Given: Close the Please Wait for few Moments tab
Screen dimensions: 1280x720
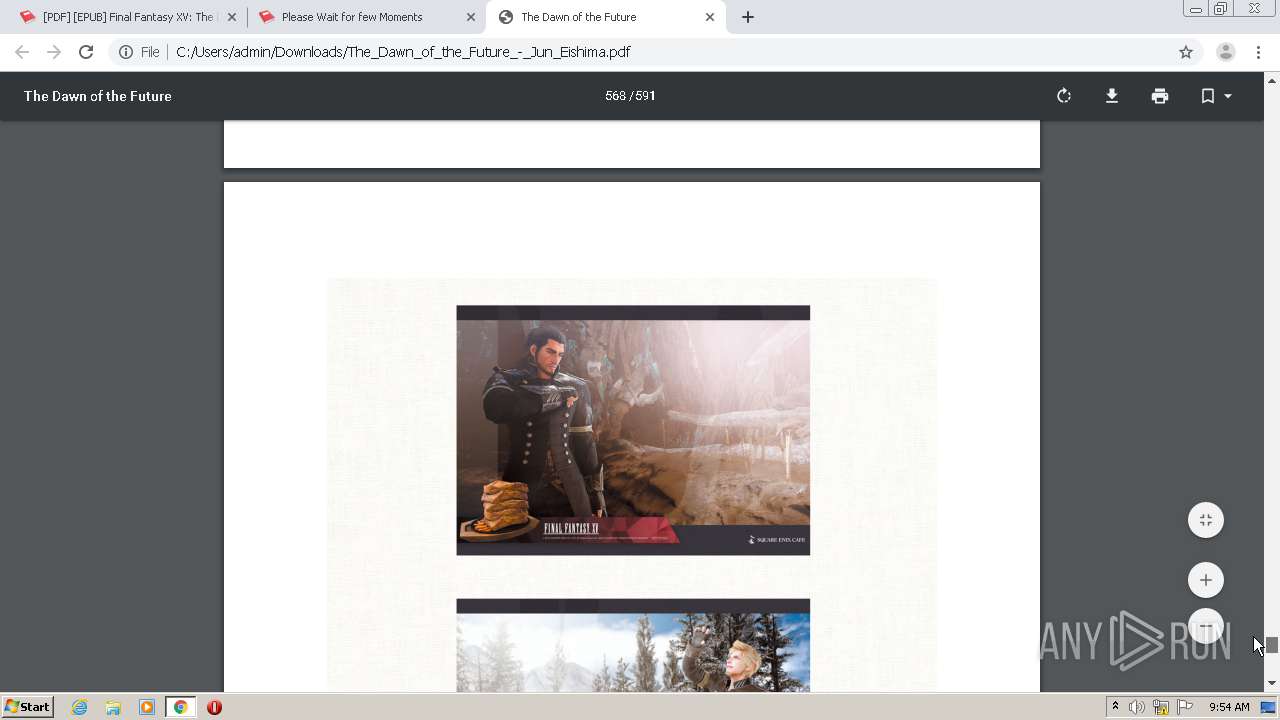Looking at the screenshot, I should point(471,17).
